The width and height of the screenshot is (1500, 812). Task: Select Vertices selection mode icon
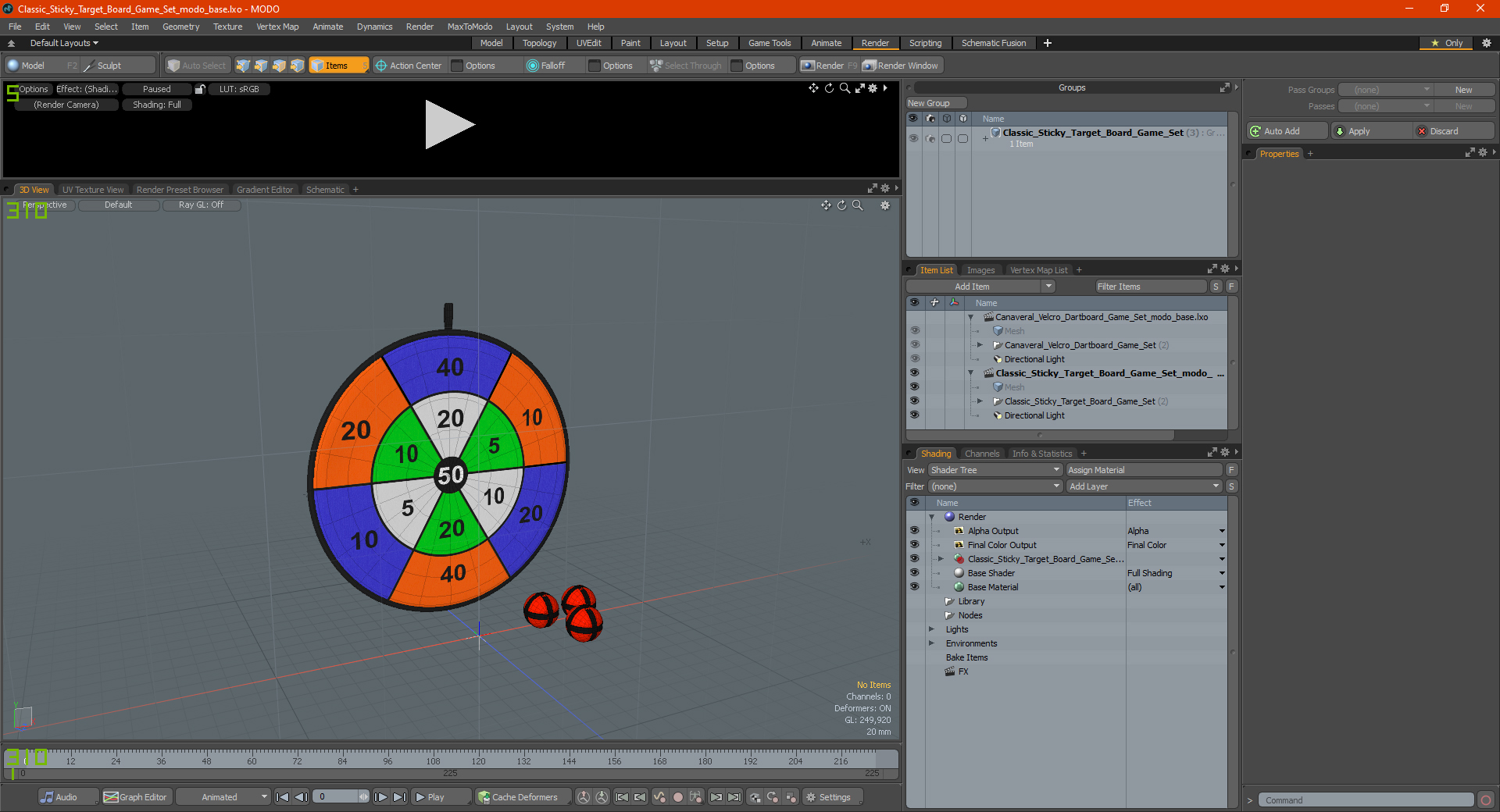pyautogui.click(x=243, y=66)
